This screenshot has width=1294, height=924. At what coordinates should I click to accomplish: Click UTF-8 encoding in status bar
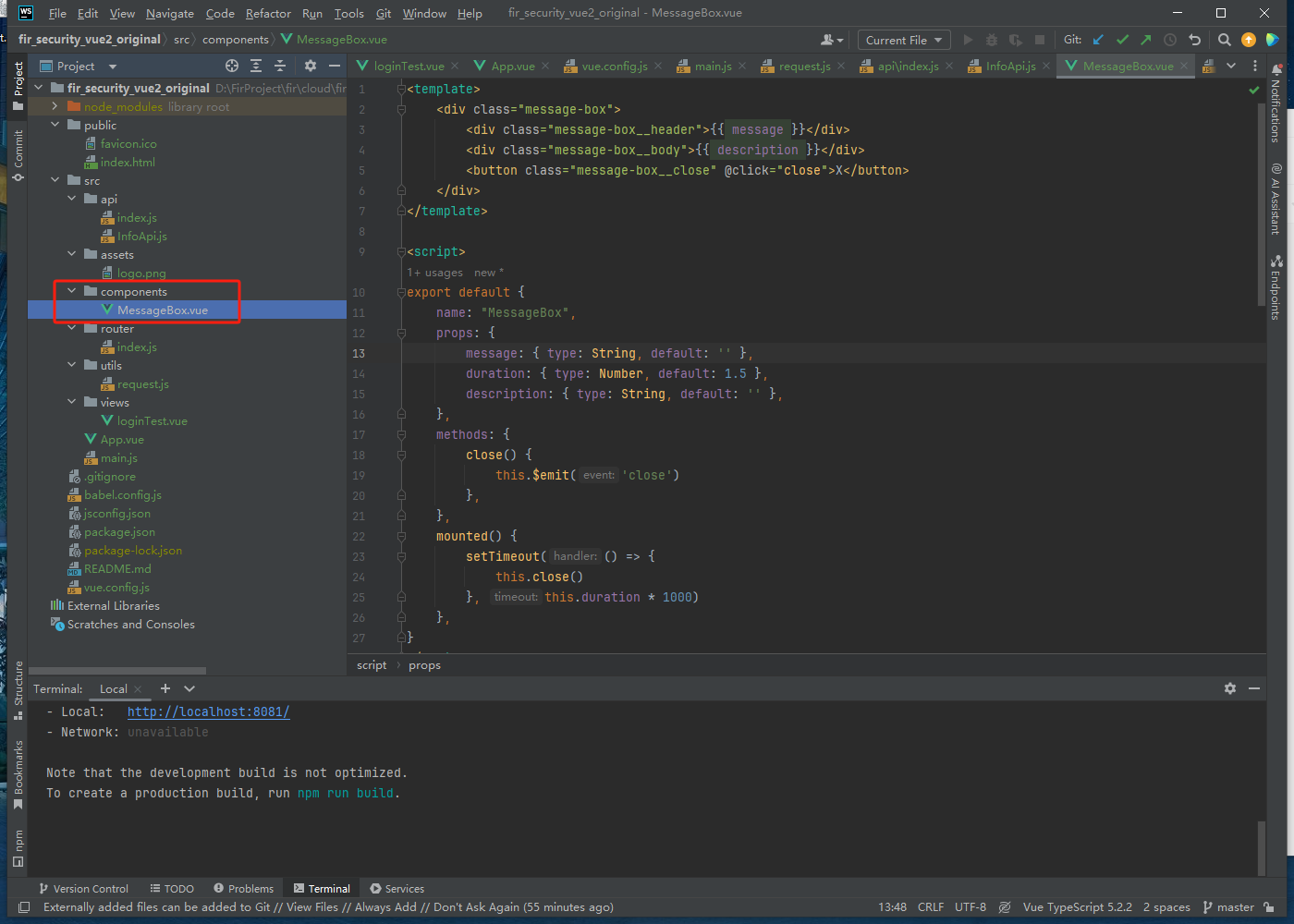[x=970, y=906]
